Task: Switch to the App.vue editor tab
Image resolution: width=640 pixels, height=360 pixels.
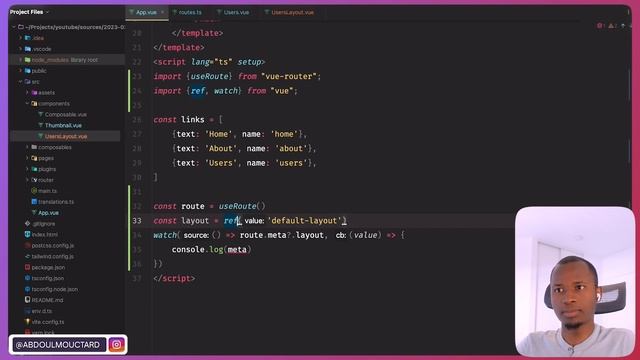Action: [146, 12]
